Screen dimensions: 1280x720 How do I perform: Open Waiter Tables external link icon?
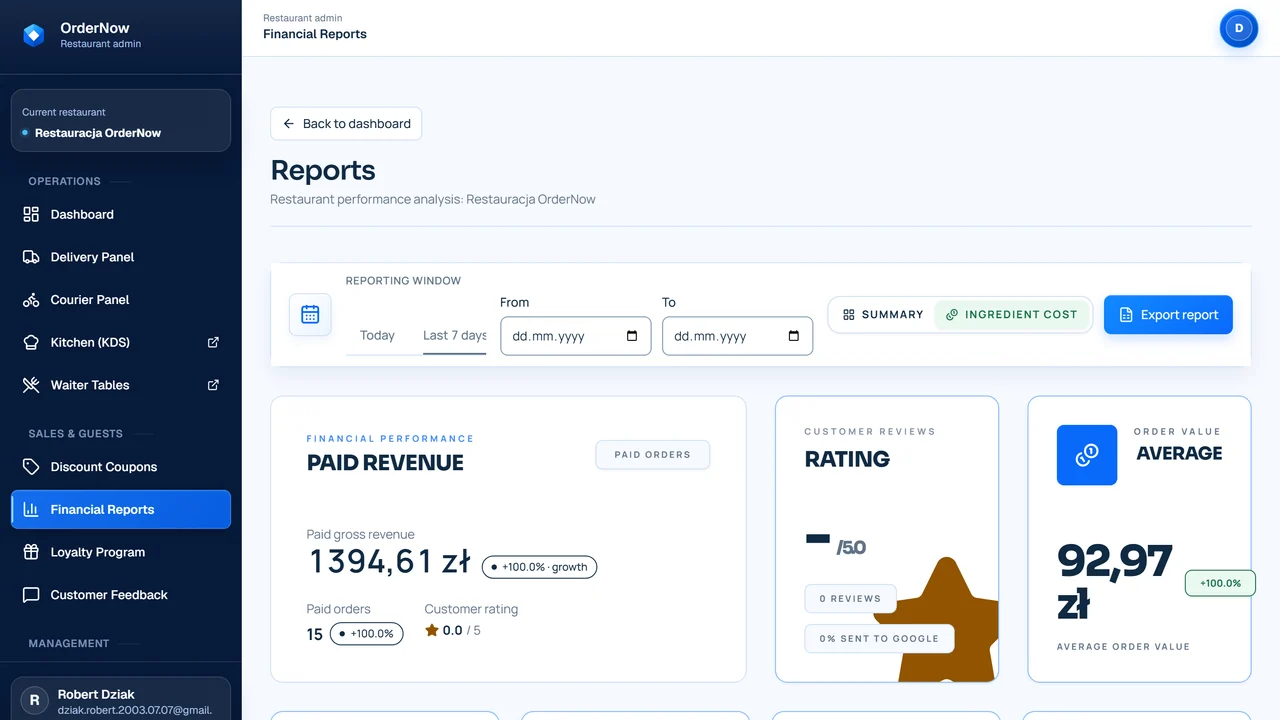[x=213, y=385]
